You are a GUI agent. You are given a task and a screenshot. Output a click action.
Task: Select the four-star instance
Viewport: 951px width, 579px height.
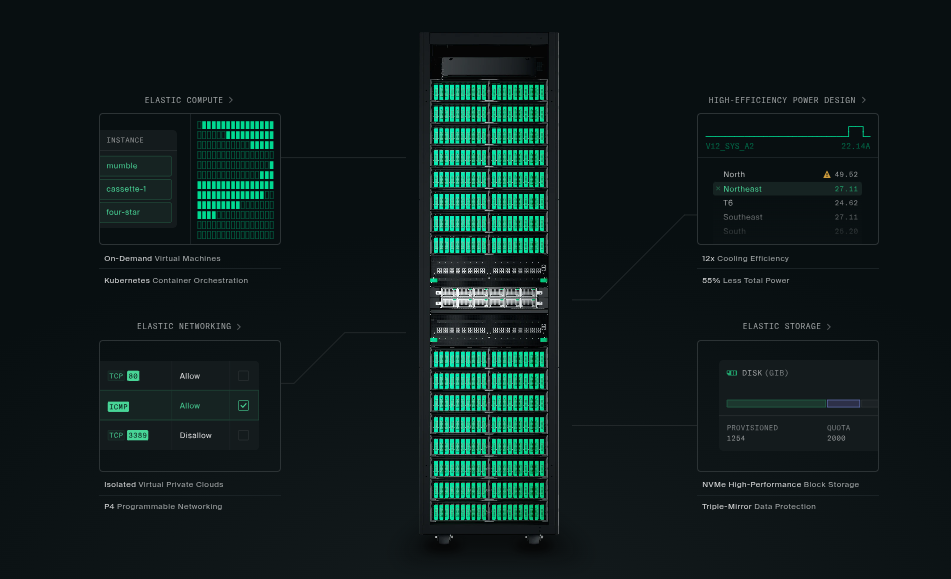pos(136,212)
